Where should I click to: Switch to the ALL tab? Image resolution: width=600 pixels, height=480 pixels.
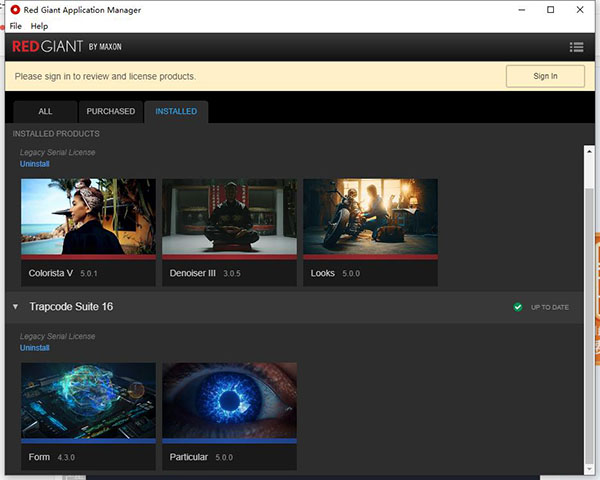point(45,111)
